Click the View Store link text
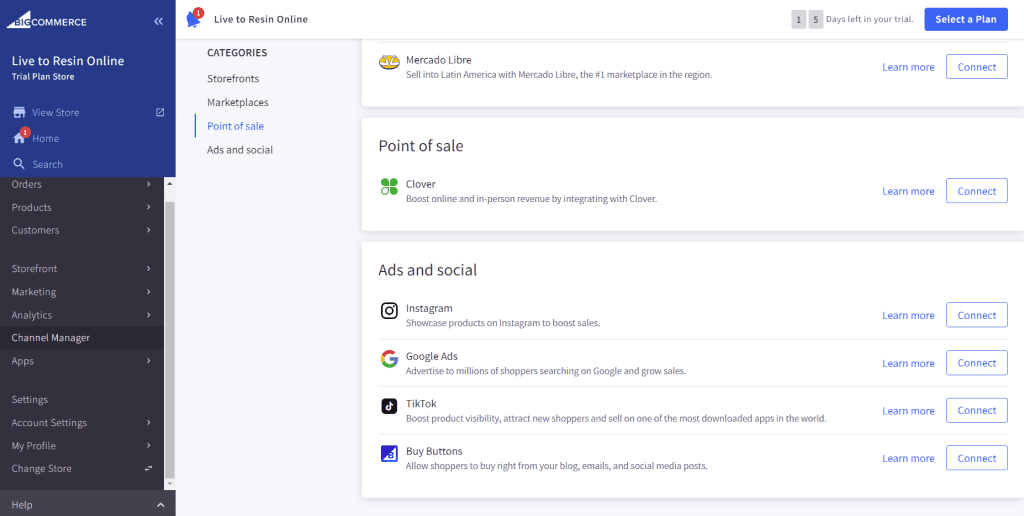The width and height of the screenshot is (1024, 516). point(56,112)
